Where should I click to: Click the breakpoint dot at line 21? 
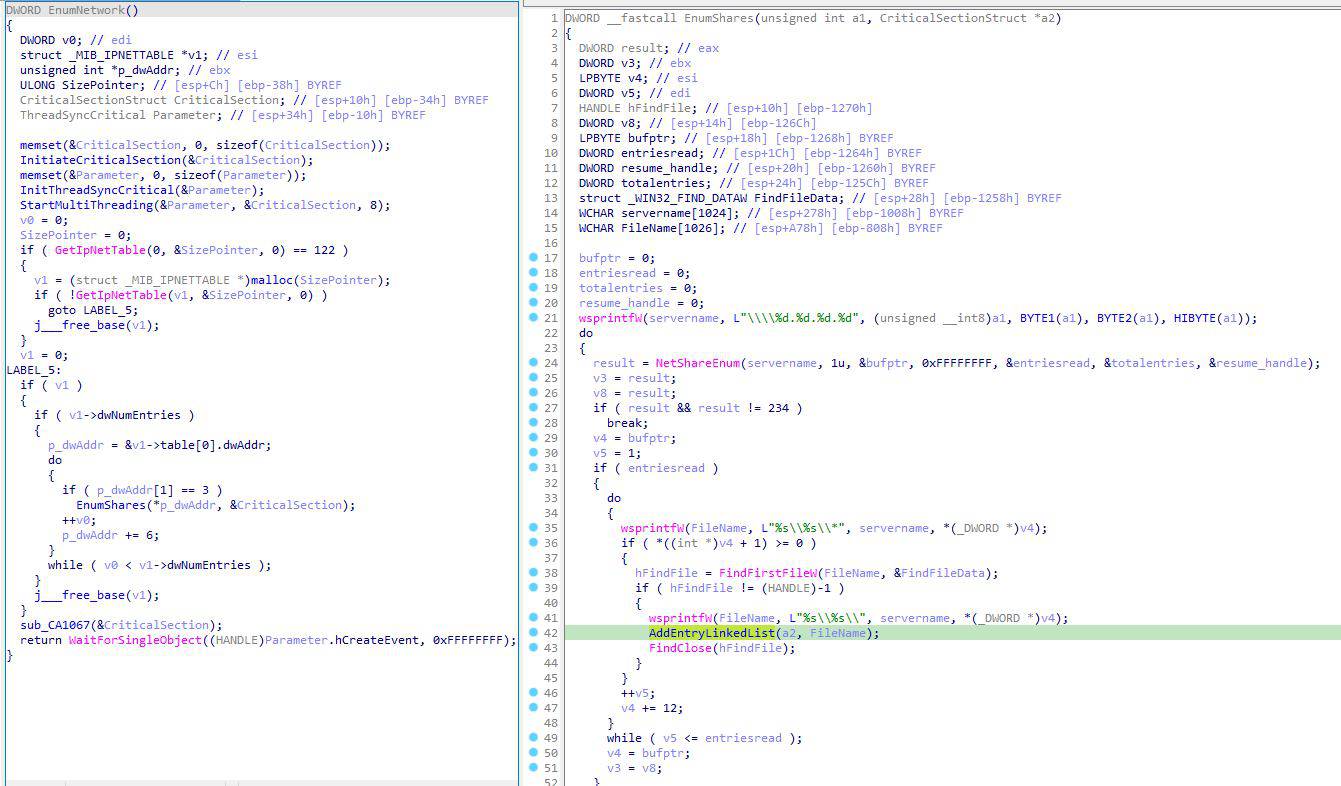tap(535, 318)
